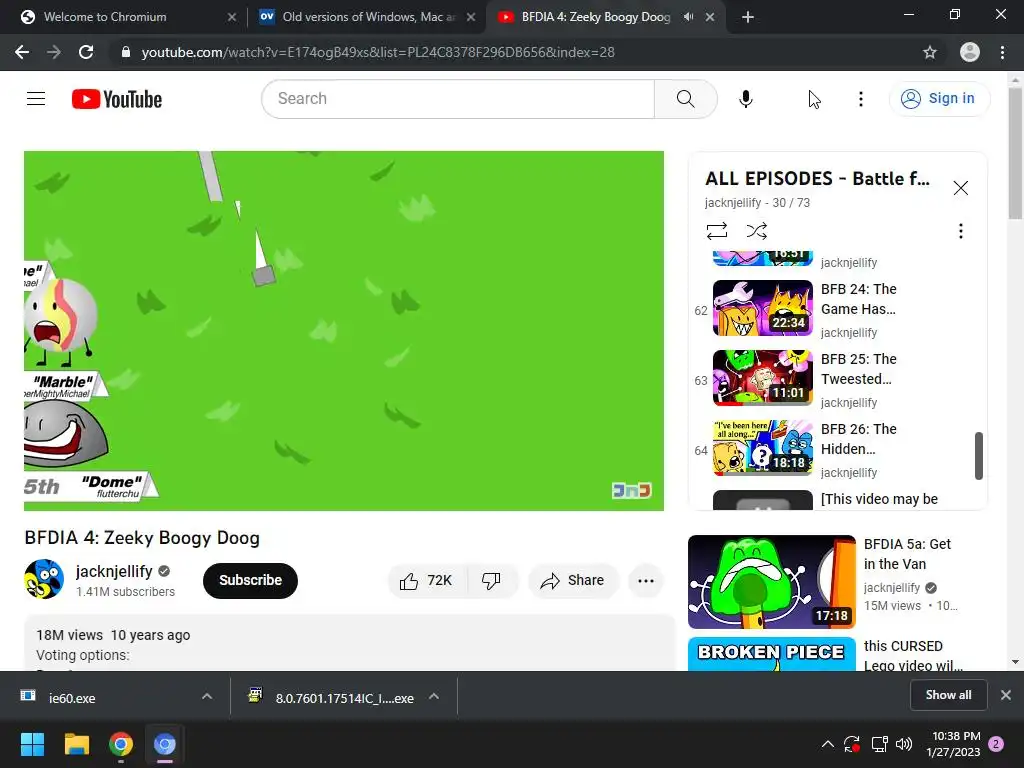Click the page vertical scrollbar thumb

pos(1015,155)
